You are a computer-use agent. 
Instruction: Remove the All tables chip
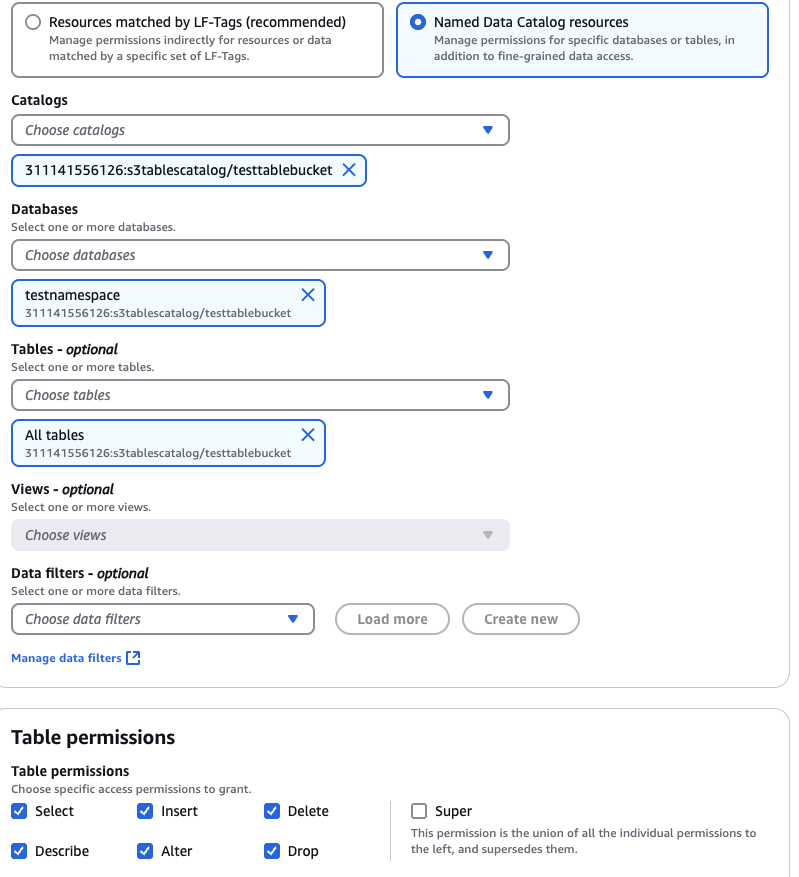(x=308, y=435)
